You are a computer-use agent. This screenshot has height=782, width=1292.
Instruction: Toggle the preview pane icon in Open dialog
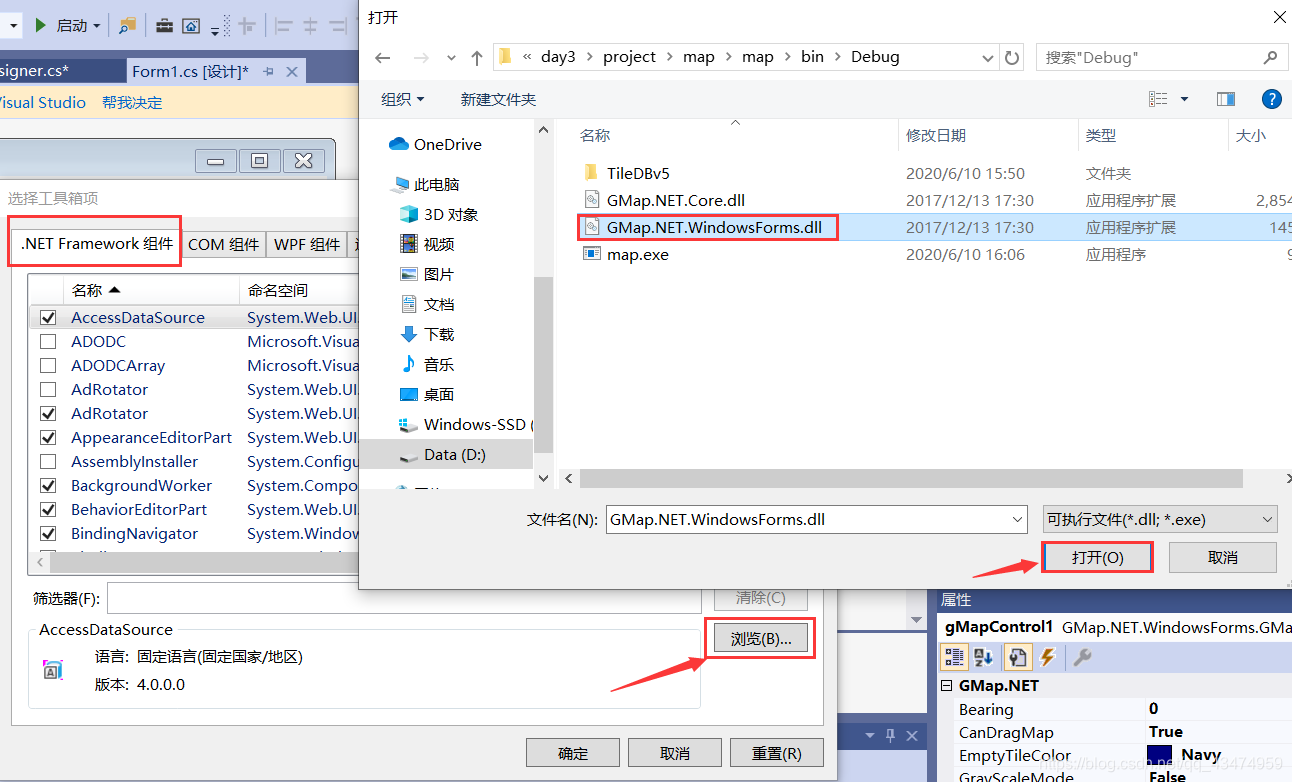click(x=1225, y=98)
